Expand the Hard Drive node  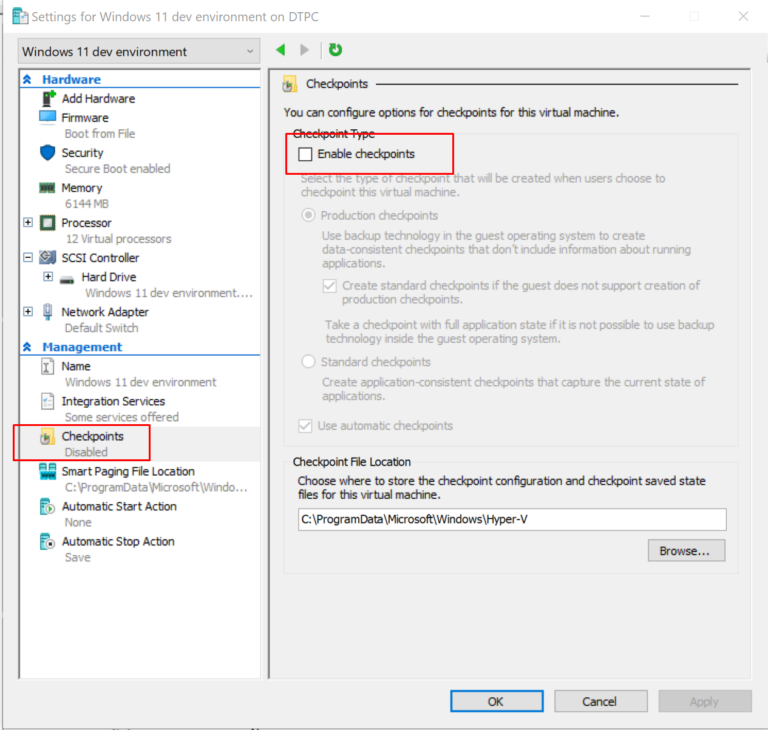click(48, 276)
